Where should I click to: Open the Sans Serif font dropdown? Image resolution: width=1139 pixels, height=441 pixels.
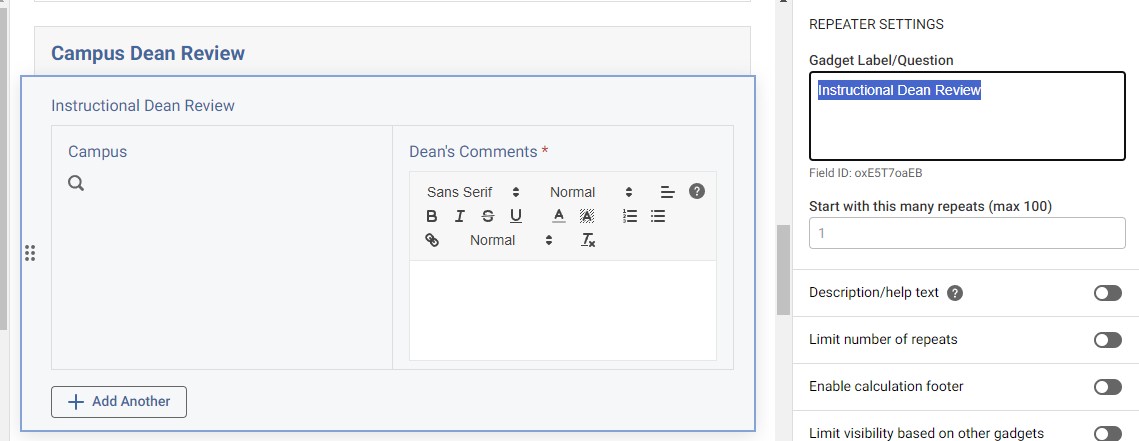pyautogui.click(x=473, y=192)
